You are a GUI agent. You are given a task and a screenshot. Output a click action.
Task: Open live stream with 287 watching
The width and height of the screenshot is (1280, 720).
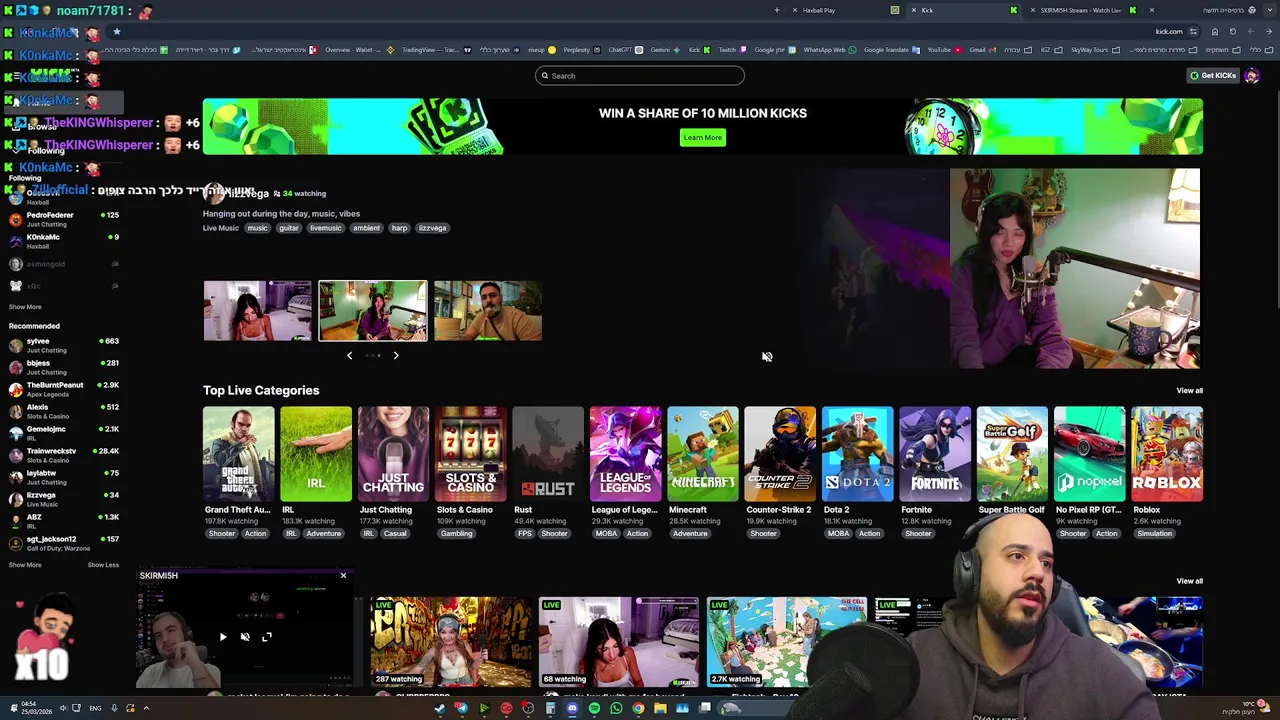point(451,642)
